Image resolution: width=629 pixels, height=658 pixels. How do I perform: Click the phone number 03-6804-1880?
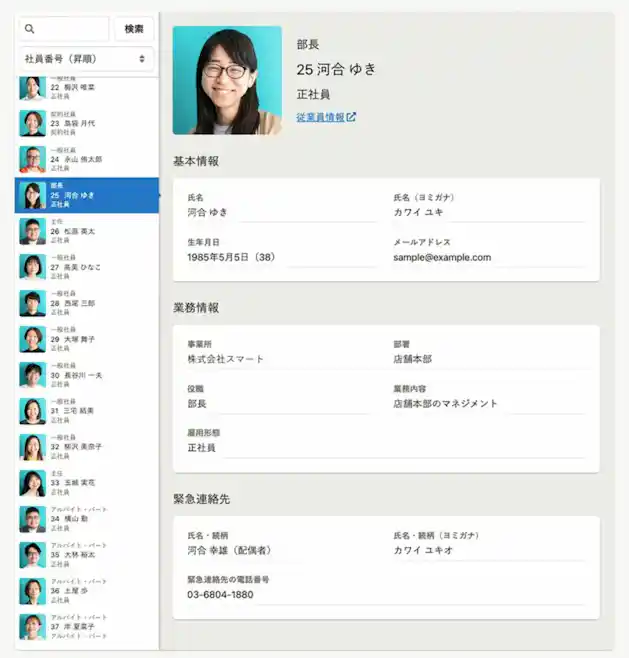pyautogui.click(x=220, y=595)
